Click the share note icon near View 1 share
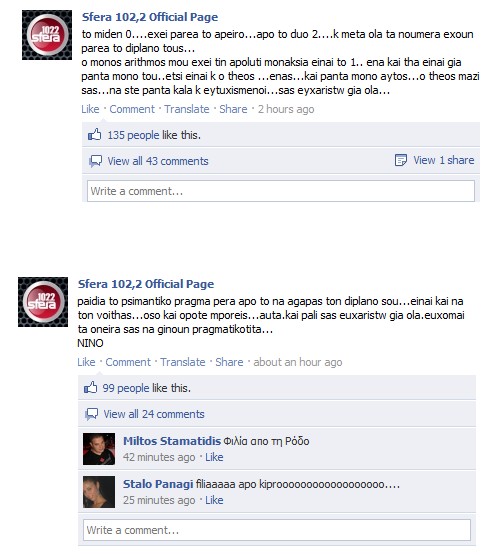Viewport: 500px width, 555px height. (401, 160)
